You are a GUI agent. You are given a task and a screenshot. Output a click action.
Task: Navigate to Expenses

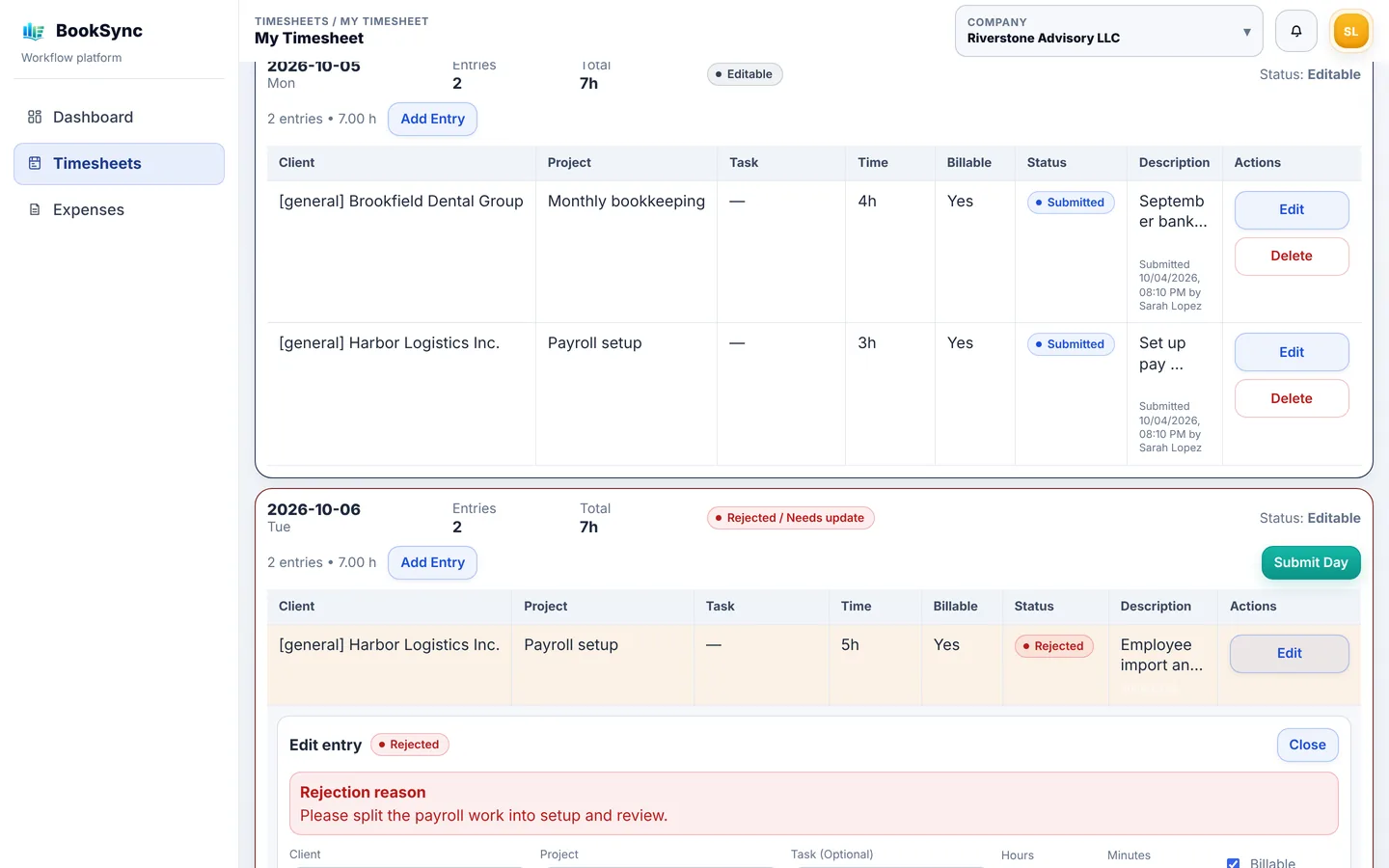[x=120, y=209]
